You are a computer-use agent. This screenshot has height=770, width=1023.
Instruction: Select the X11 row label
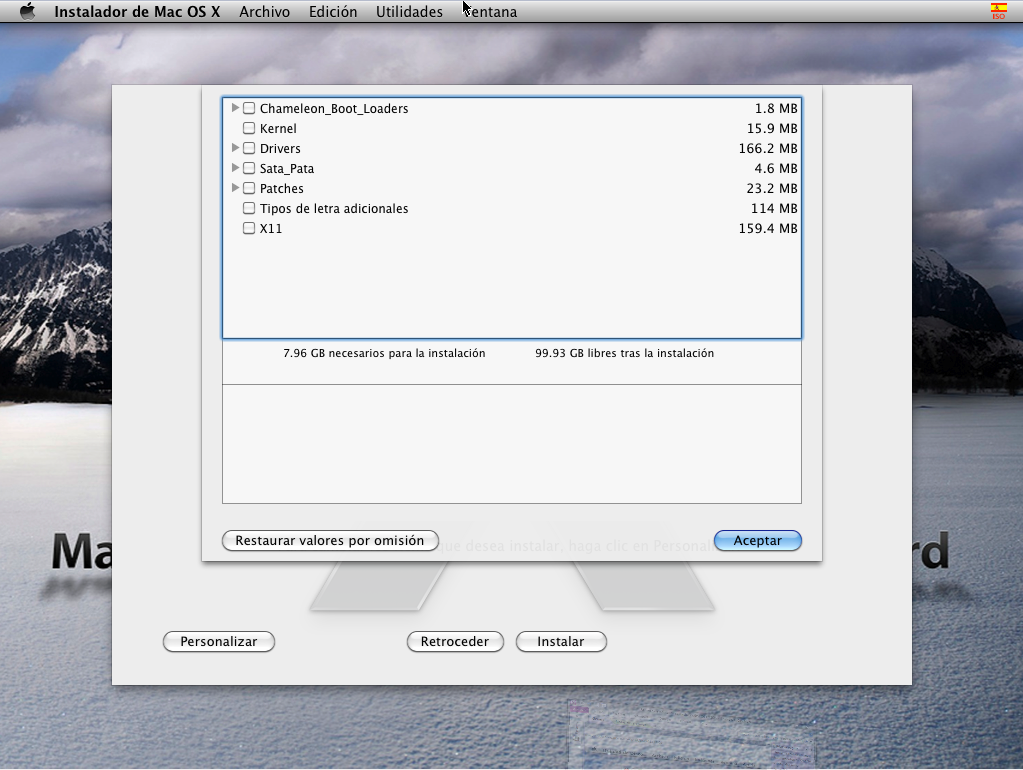tap(271, 228)
